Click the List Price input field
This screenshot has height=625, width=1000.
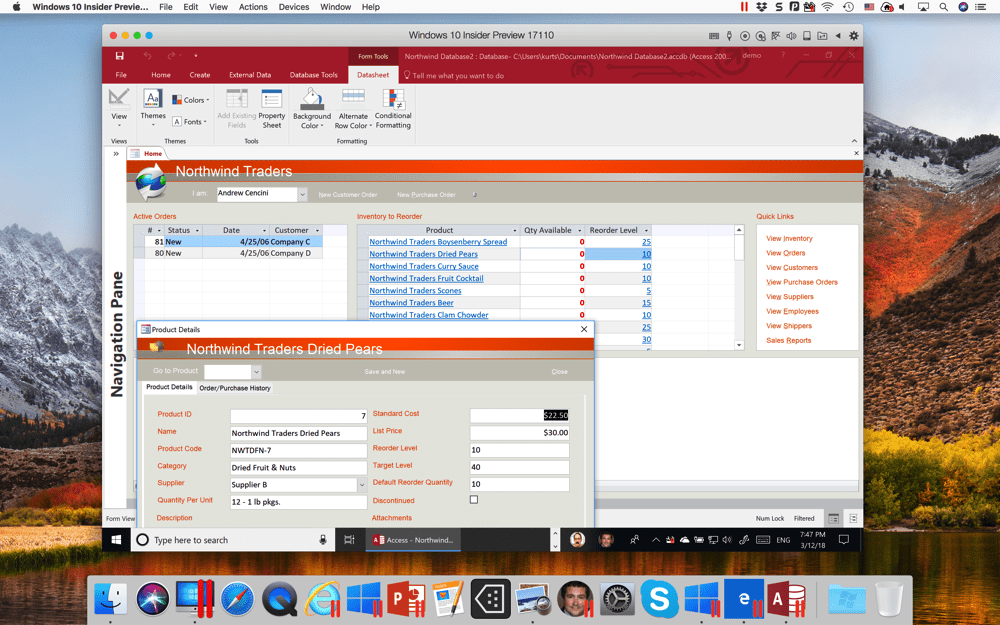520,432
